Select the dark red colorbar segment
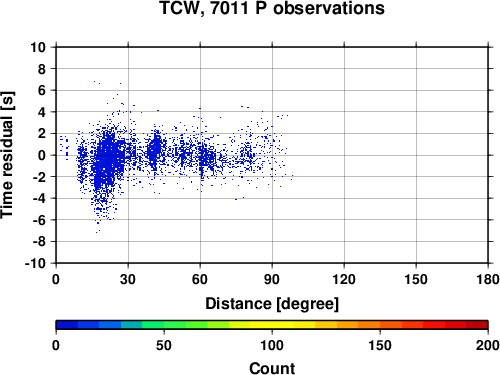The image size is (500, 375). point(477,325)
